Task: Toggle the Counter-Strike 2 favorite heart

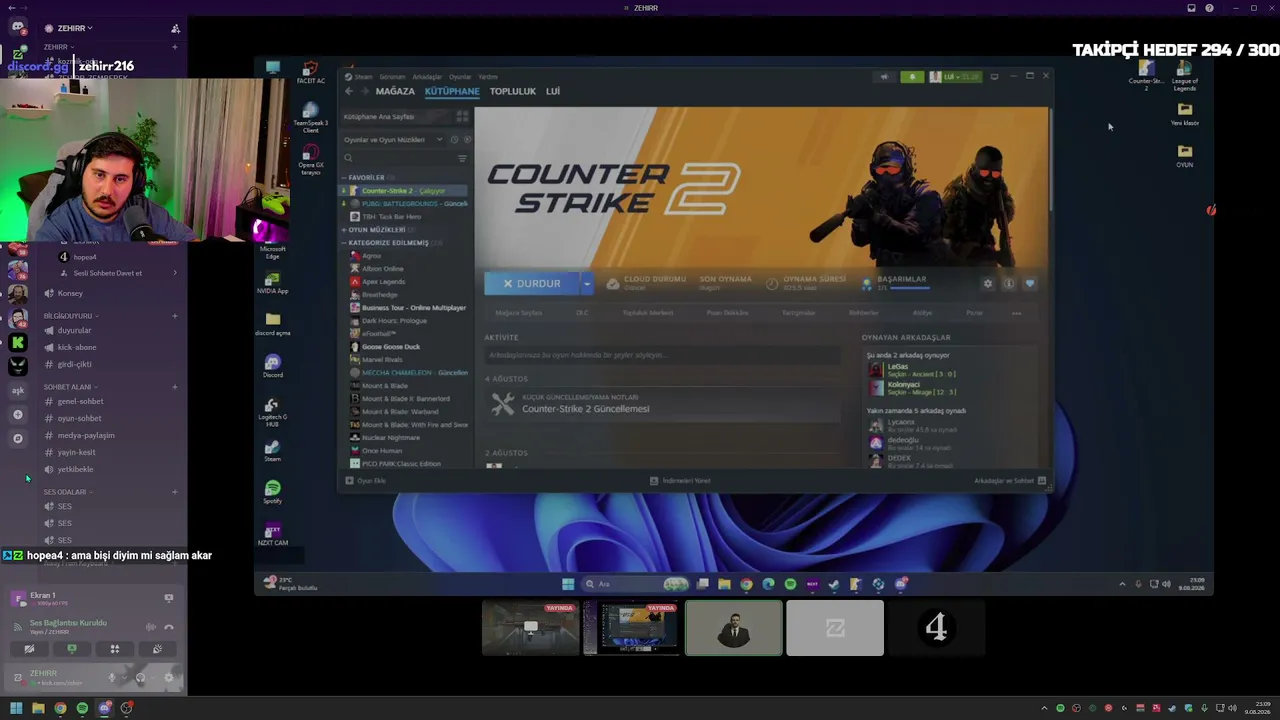Action: click(1030, 284)
